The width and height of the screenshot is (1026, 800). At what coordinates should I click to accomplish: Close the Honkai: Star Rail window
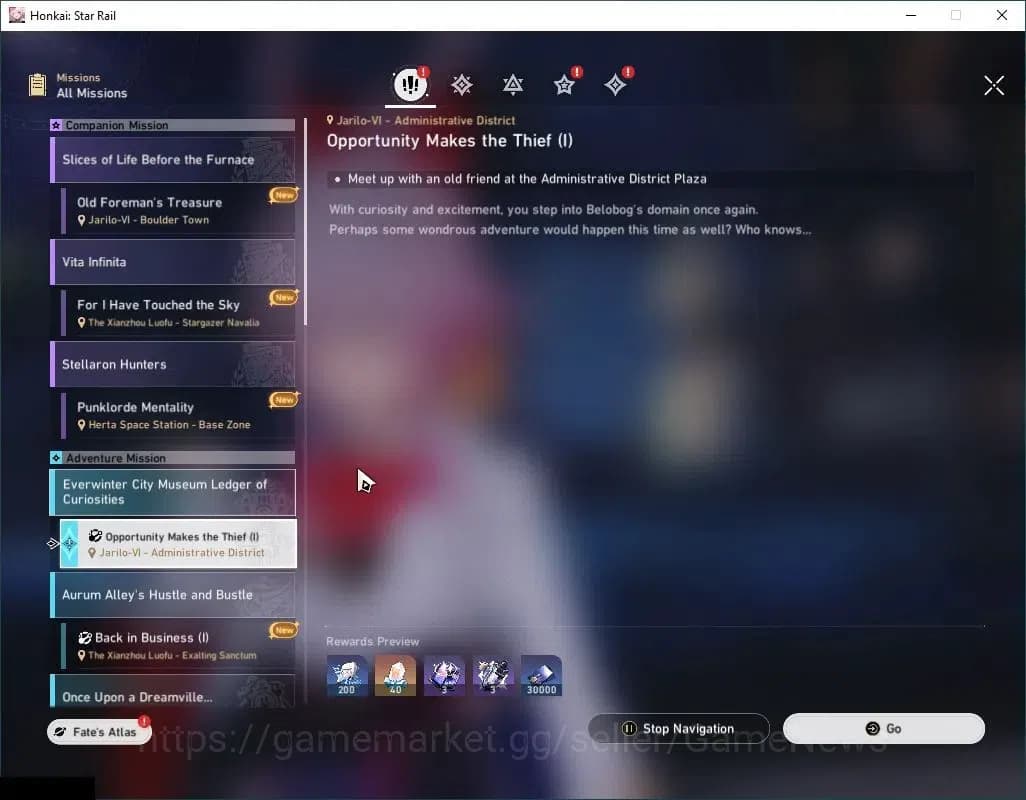coord(1002,15)
